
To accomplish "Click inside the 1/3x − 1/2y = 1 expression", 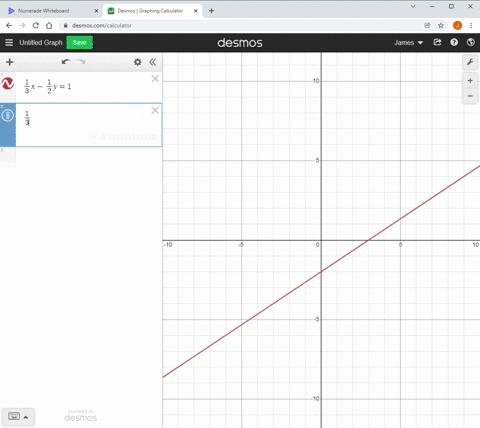I will point(48,87).
